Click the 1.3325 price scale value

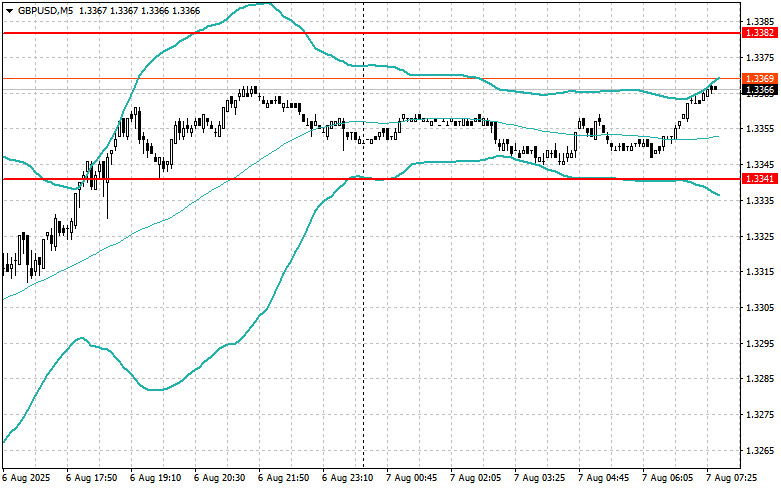point(760,236)
